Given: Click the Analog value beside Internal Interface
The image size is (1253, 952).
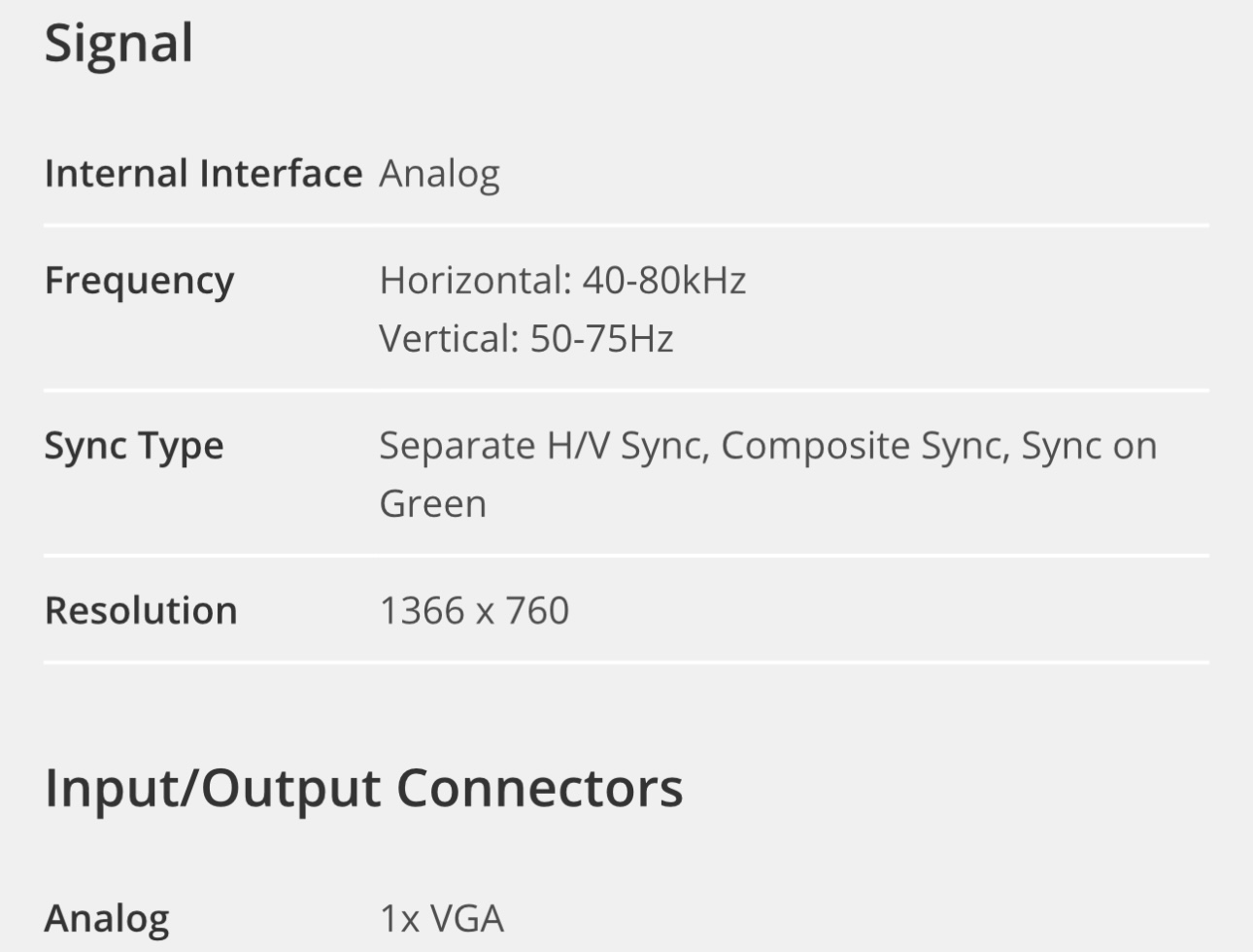Looking at the screenshot, I should (x=439, y=174).
